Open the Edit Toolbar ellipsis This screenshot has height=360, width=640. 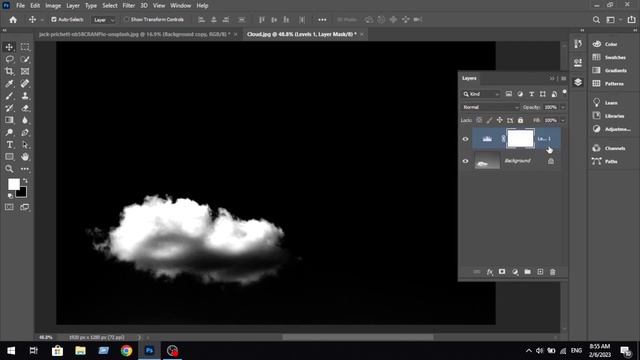(x=25, y=169)
